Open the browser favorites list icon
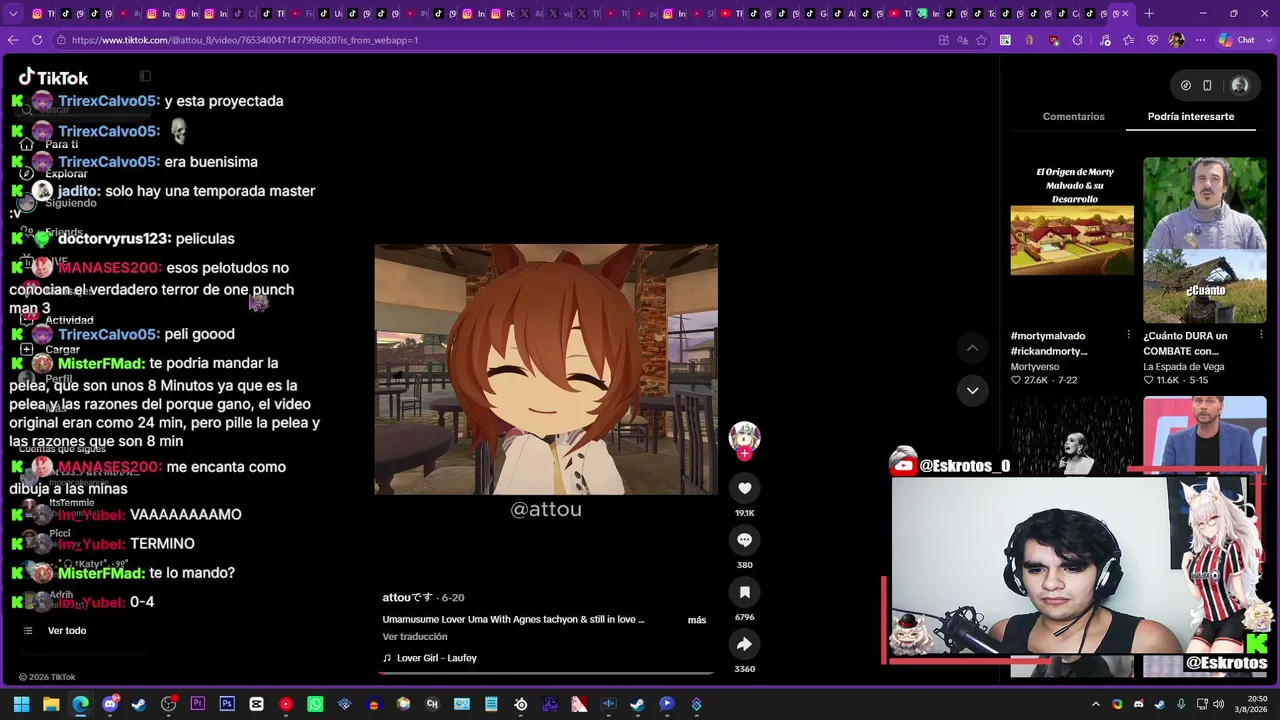The height and width of the screenshot is (720, 1280). point(1129,40)
